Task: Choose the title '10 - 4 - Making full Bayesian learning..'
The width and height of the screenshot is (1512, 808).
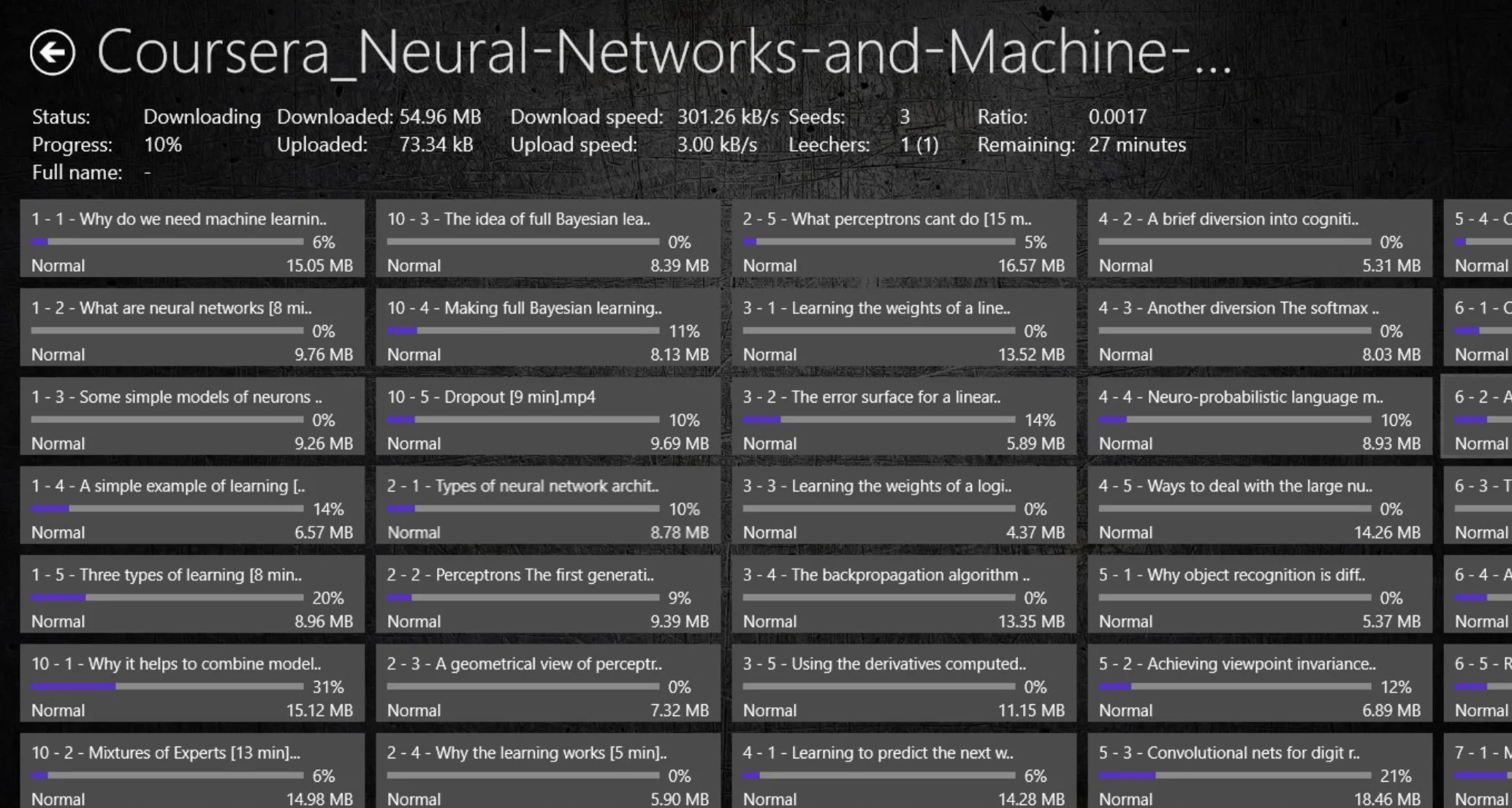Action: [525, 308]
